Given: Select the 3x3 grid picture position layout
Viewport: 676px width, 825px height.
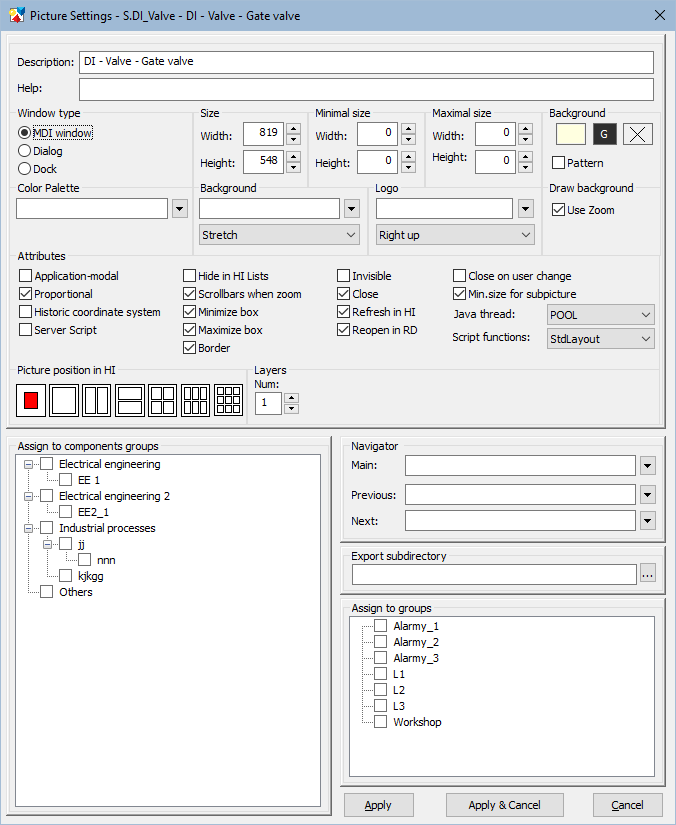Looking at the screenshot, I should coord(228,401).
